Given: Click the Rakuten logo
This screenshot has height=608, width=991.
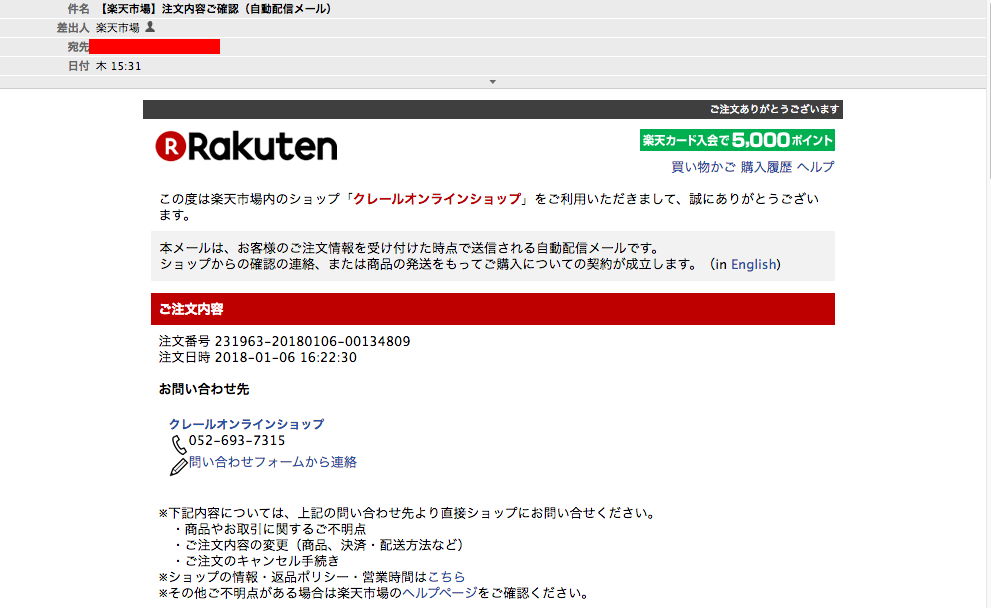Looking at the screenshot, I should [x=246, y=146].
